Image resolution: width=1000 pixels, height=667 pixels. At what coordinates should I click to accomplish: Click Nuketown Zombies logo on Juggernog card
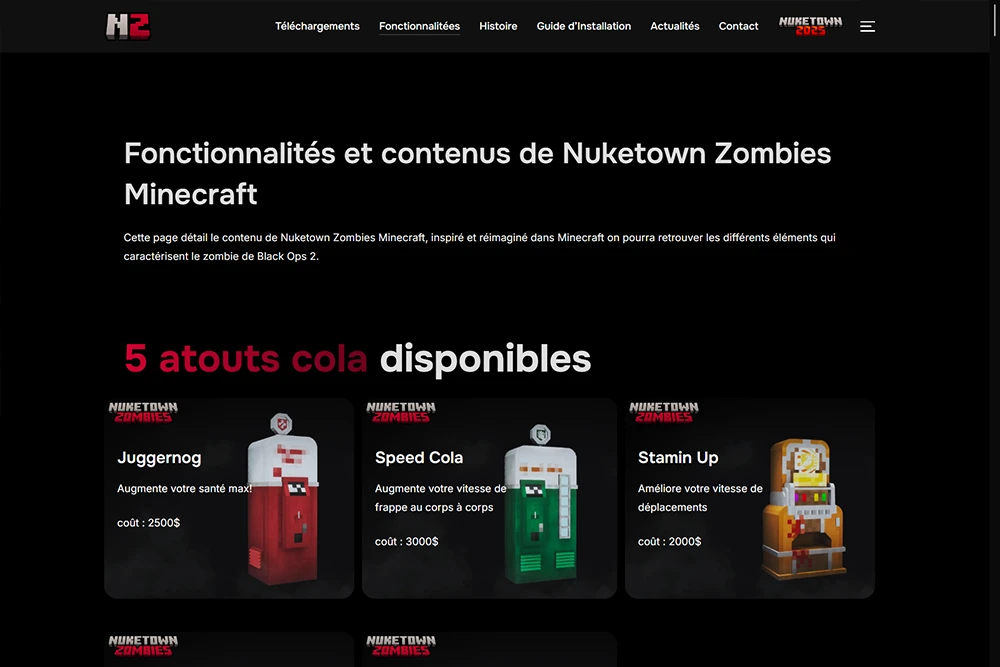[143, 412]
